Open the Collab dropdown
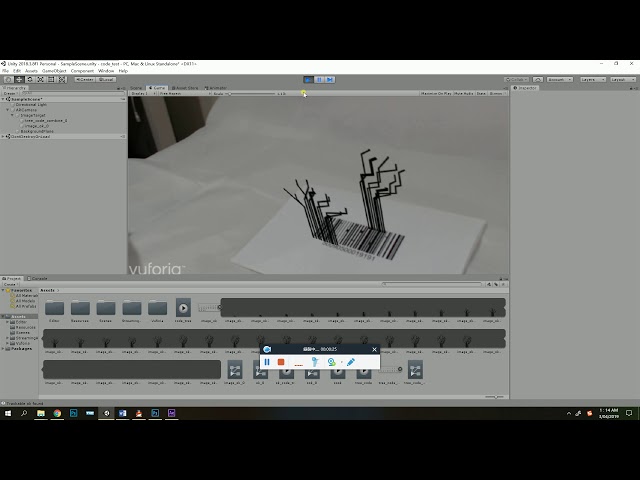This screenshot has width=640, height=480. (516, 80)
